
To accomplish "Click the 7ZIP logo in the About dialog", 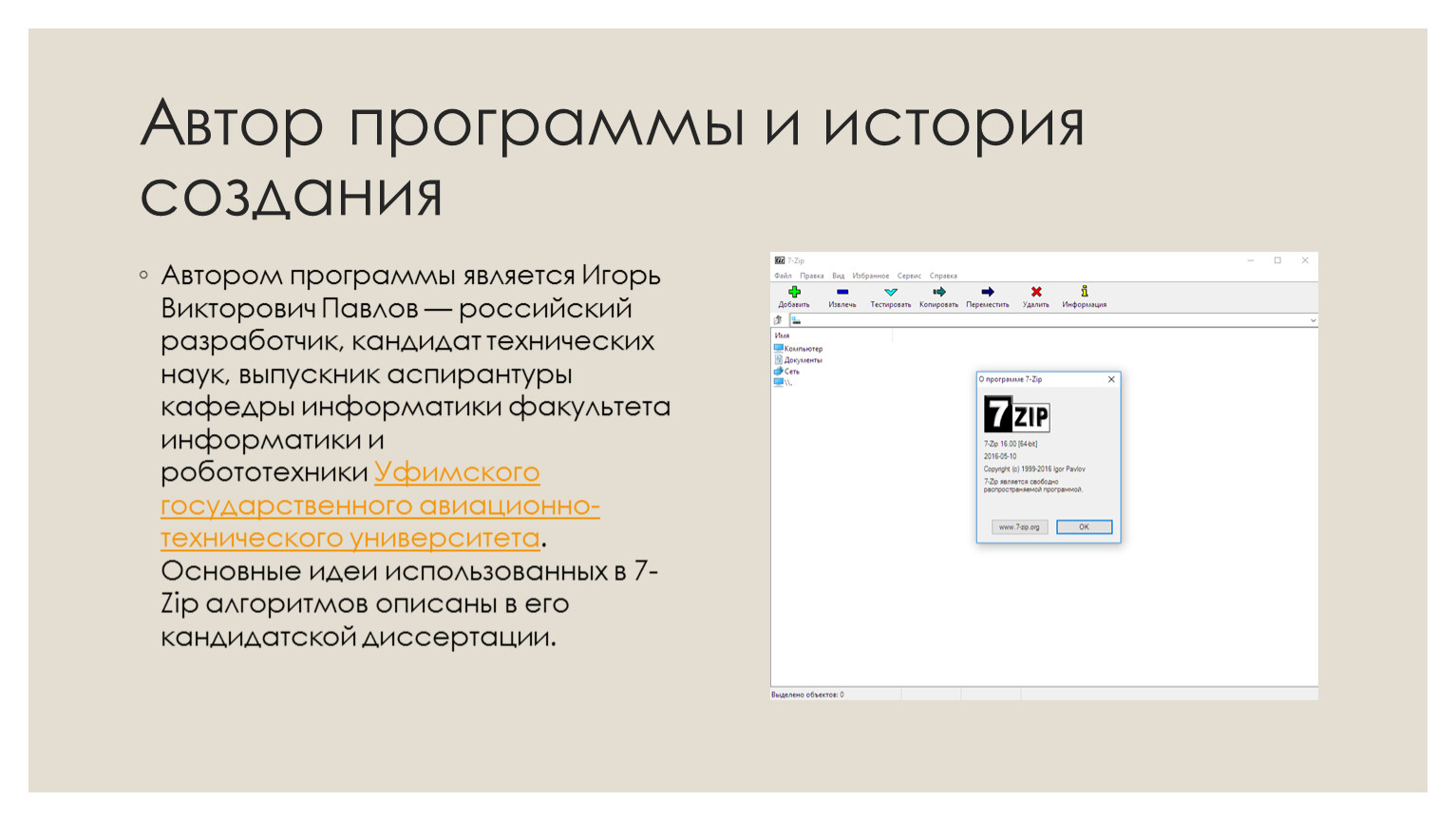I will click(1016, 414).
